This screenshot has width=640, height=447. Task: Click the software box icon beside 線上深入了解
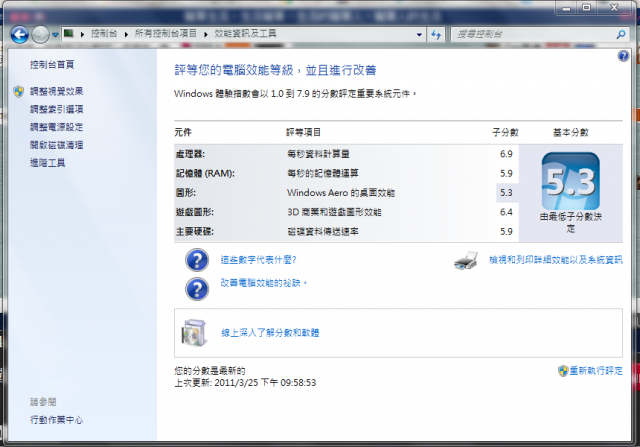click(x=194, y=333)
